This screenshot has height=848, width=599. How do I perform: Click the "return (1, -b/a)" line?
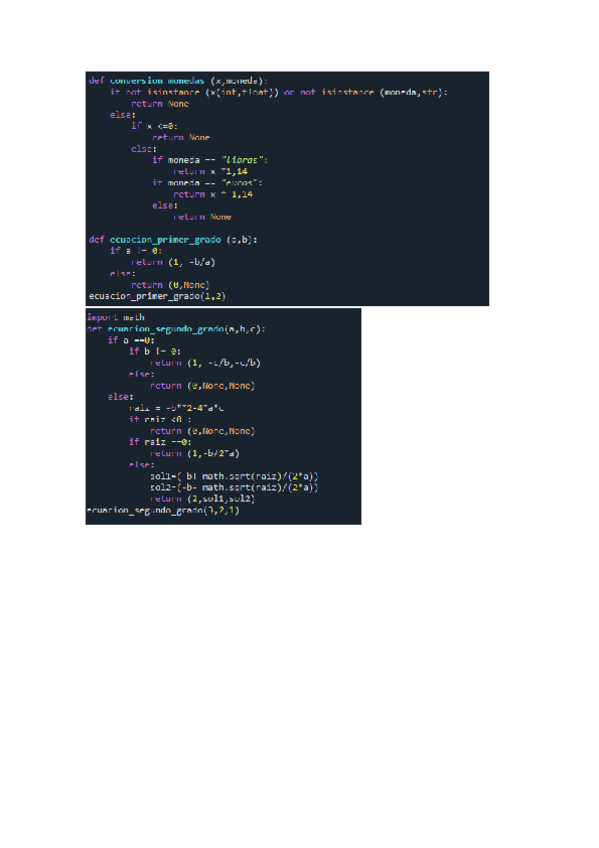click(x=173, y=262)
